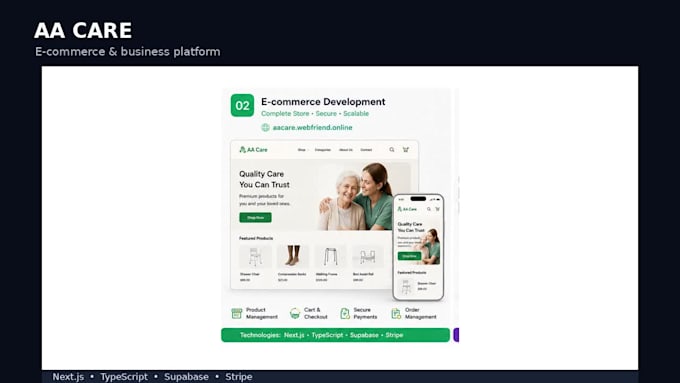Click the globe icon beside the URL
The image size is (680, 383).
(x=265, y=128)
